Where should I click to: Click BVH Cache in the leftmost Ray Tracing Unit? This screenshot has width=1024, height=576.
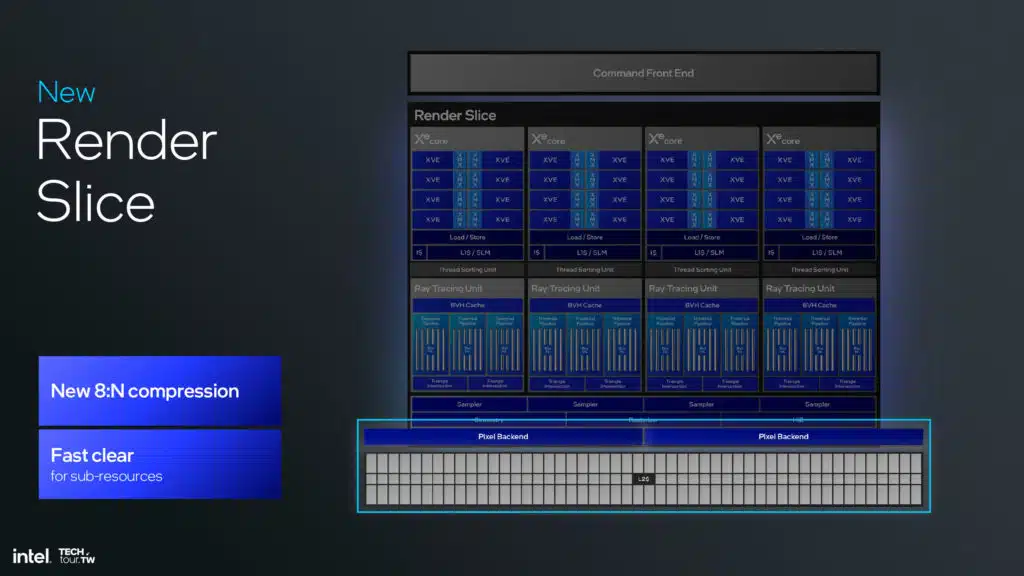click(468, 305)
